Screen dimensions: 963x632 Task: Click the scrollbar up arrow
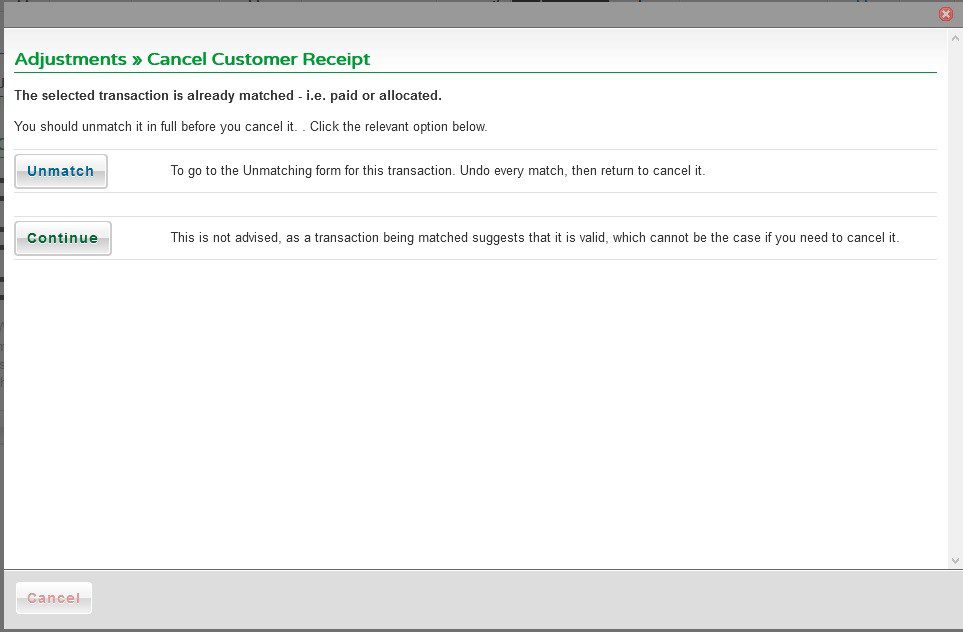(955, 38)
